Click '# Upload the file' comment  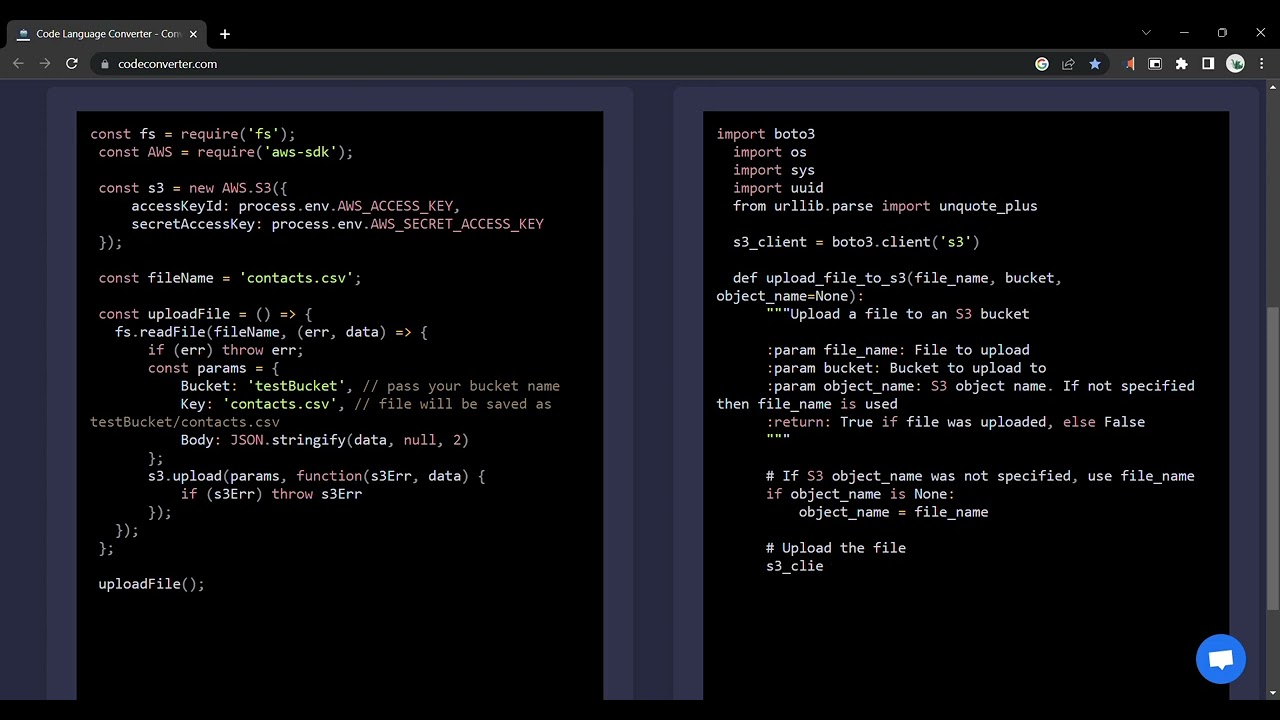coord(836,548)
